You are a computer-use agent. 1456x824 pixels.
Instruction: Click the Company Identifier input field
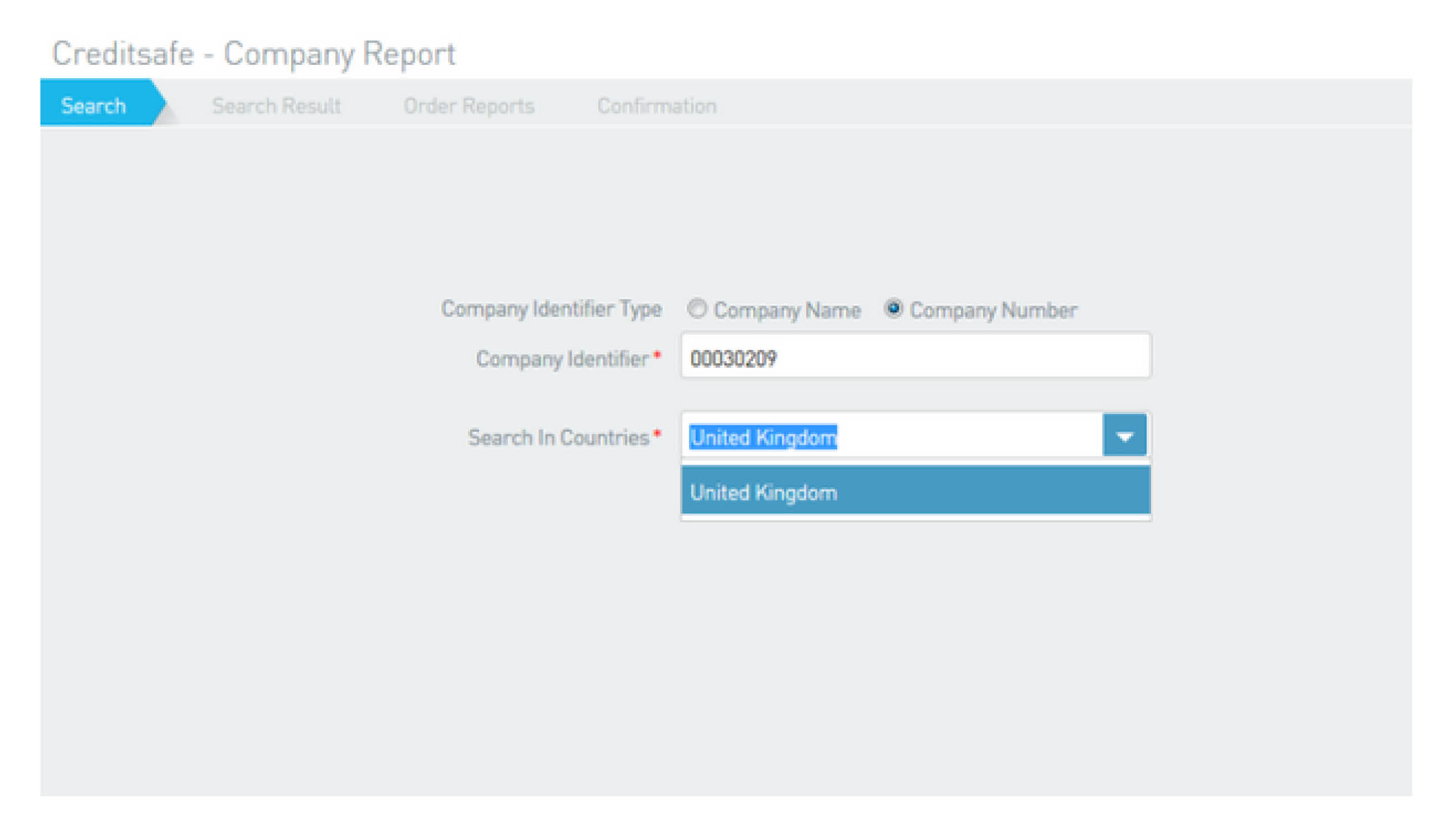click(915, 355)
